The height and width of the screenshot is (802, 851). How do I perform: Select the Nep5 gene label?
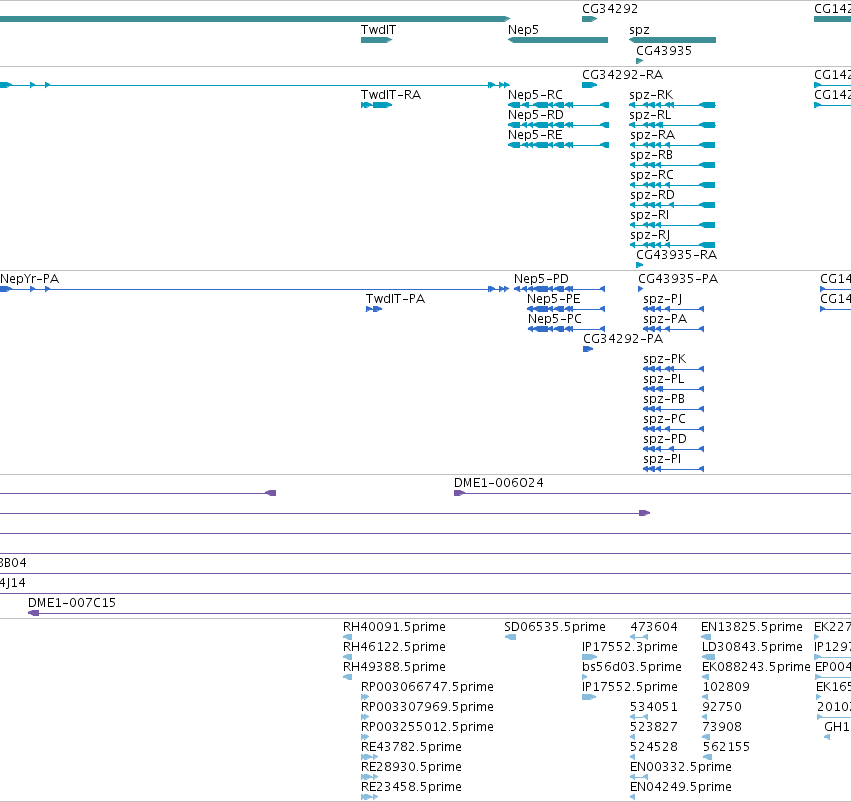523,30
